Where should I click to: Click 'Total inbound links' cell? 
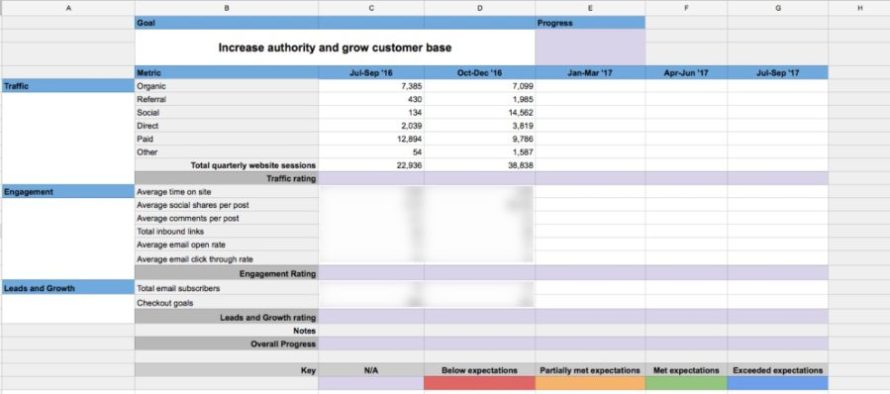pyautogui.click(x=226, y=231)
